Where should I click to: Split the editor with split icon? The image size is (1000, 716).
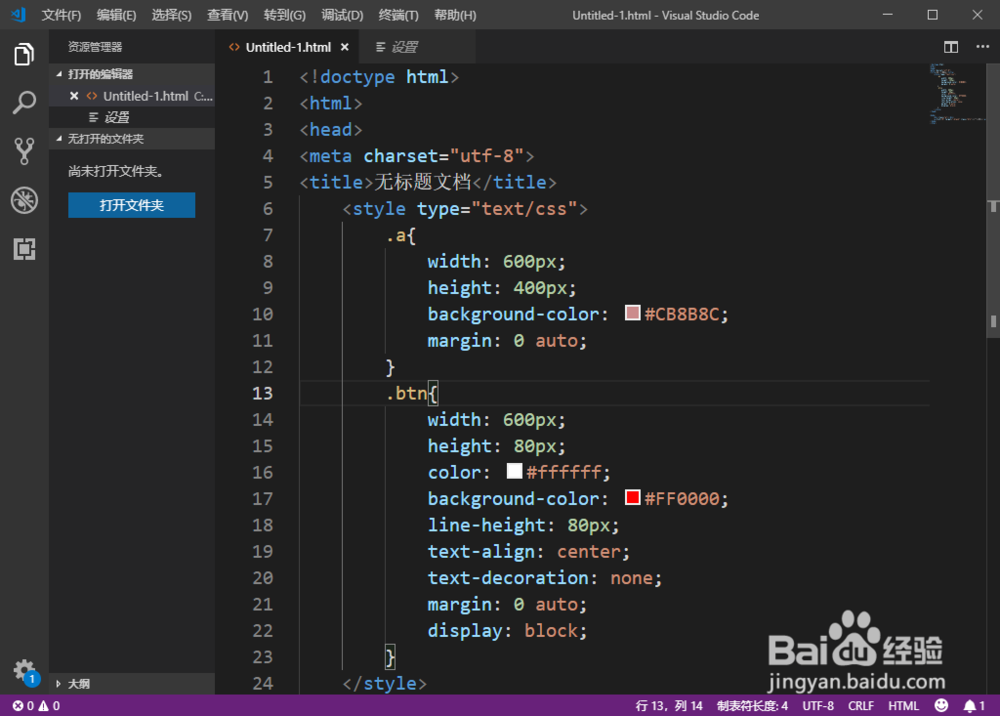950,47
